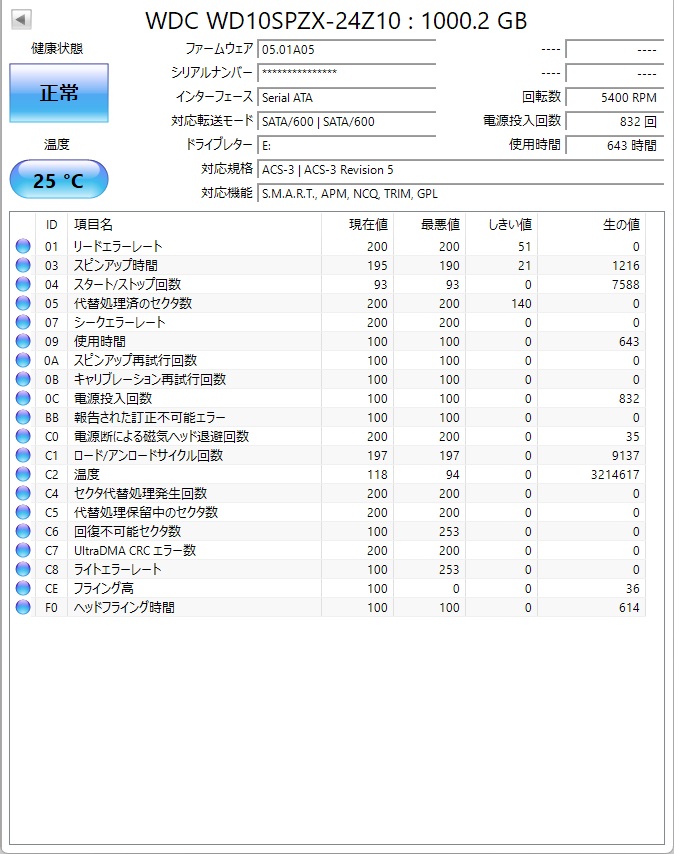The width and height of the screenshot is (674, 854).
Task: Click the しきい値 column header
Action: [x=510, y=225]
